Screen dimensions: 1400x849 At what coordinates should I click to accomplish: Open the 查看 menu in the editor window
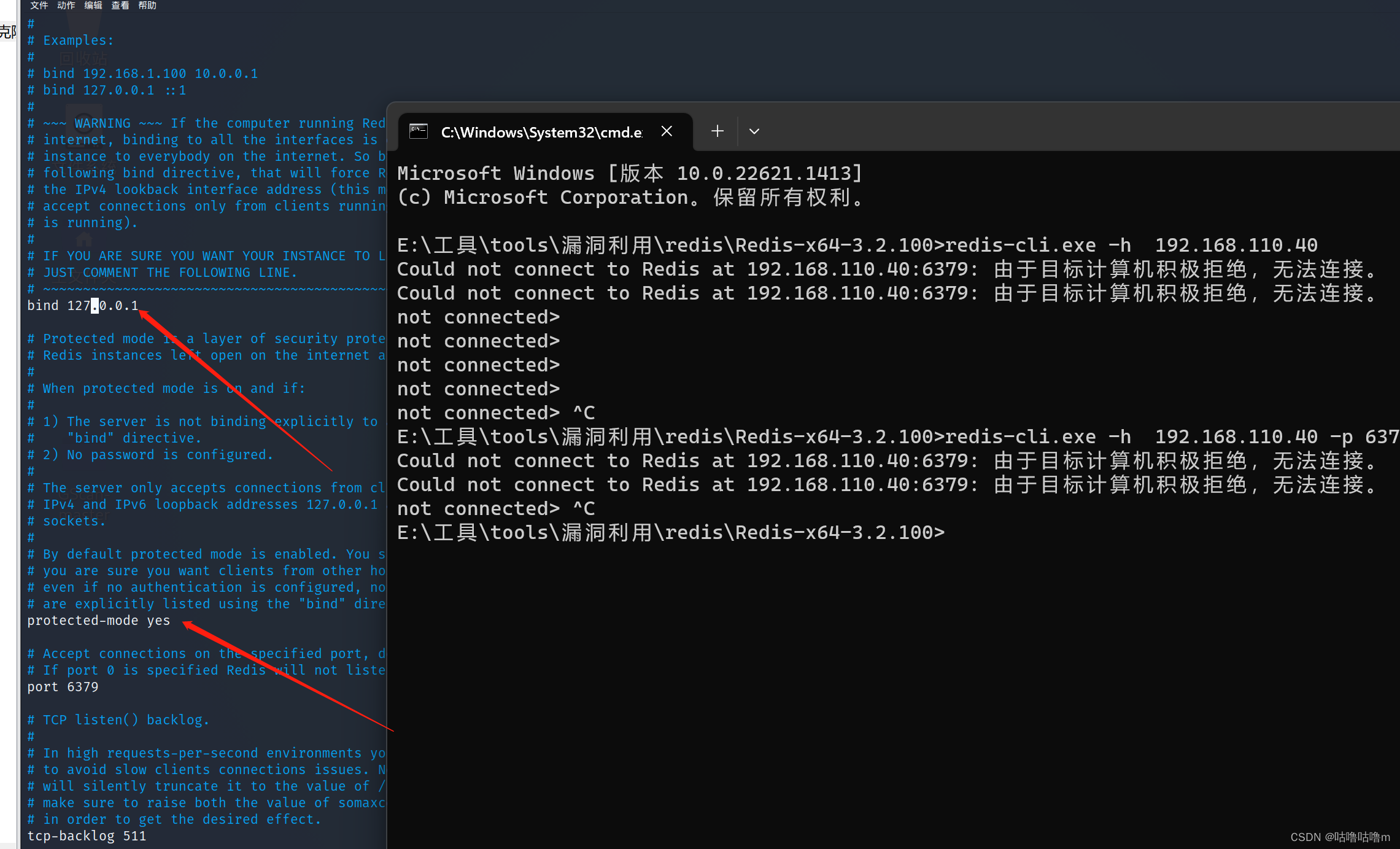click(x=120, y=6)
